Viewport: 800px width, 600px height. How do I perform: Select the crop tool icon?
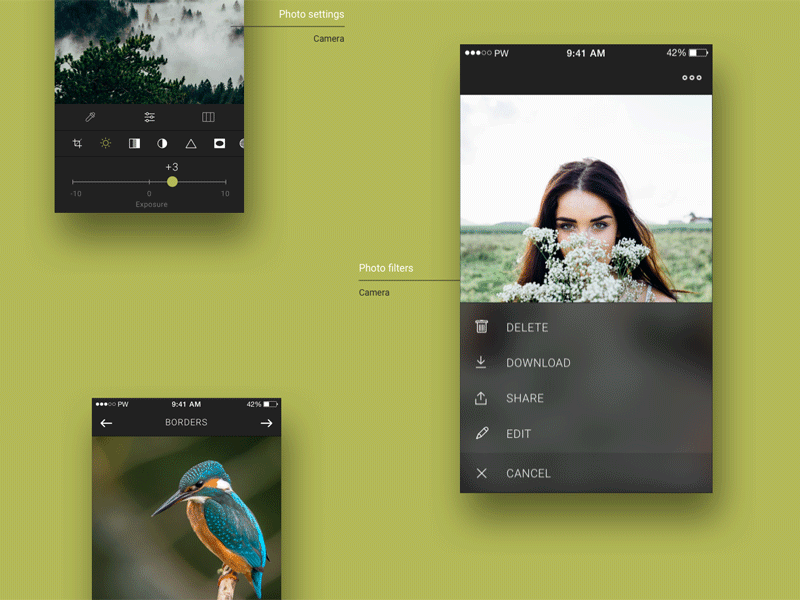pos(77,143)
